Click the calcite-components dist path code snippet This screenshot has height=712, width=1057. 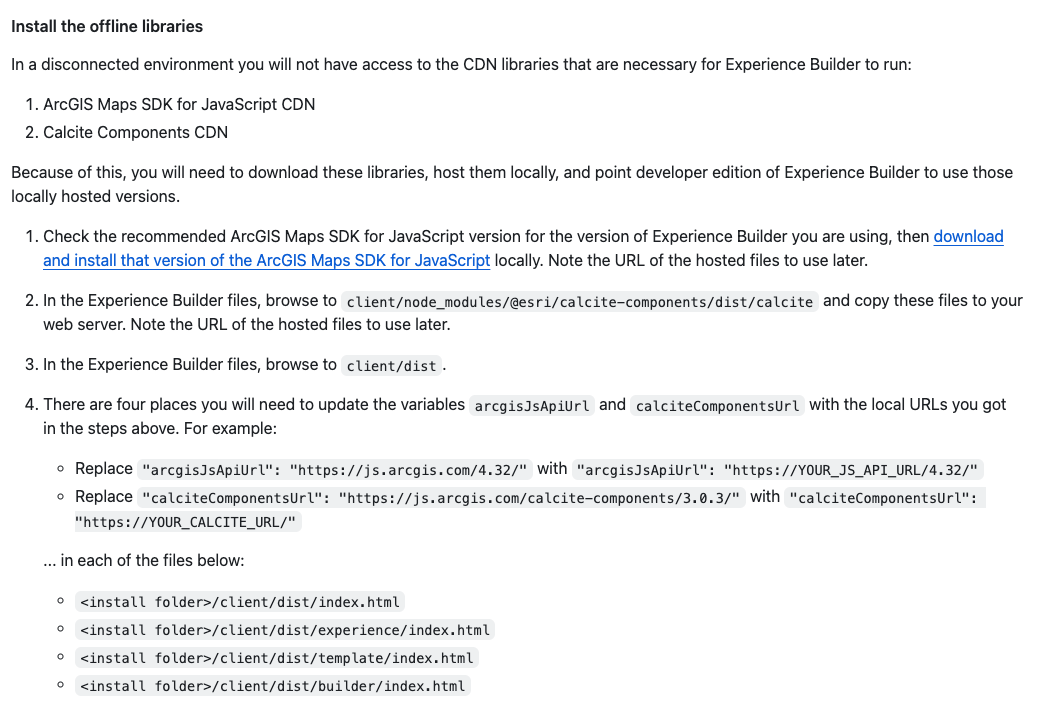point(579,302)
